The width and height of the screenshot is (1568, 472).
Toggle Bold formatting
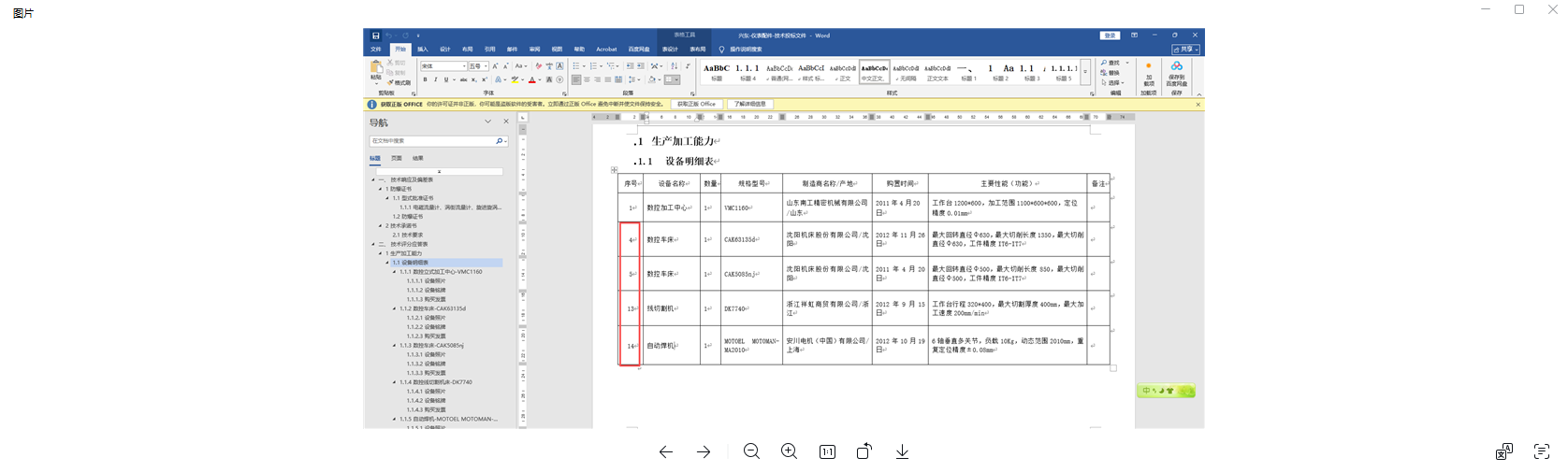coord(425,79)
